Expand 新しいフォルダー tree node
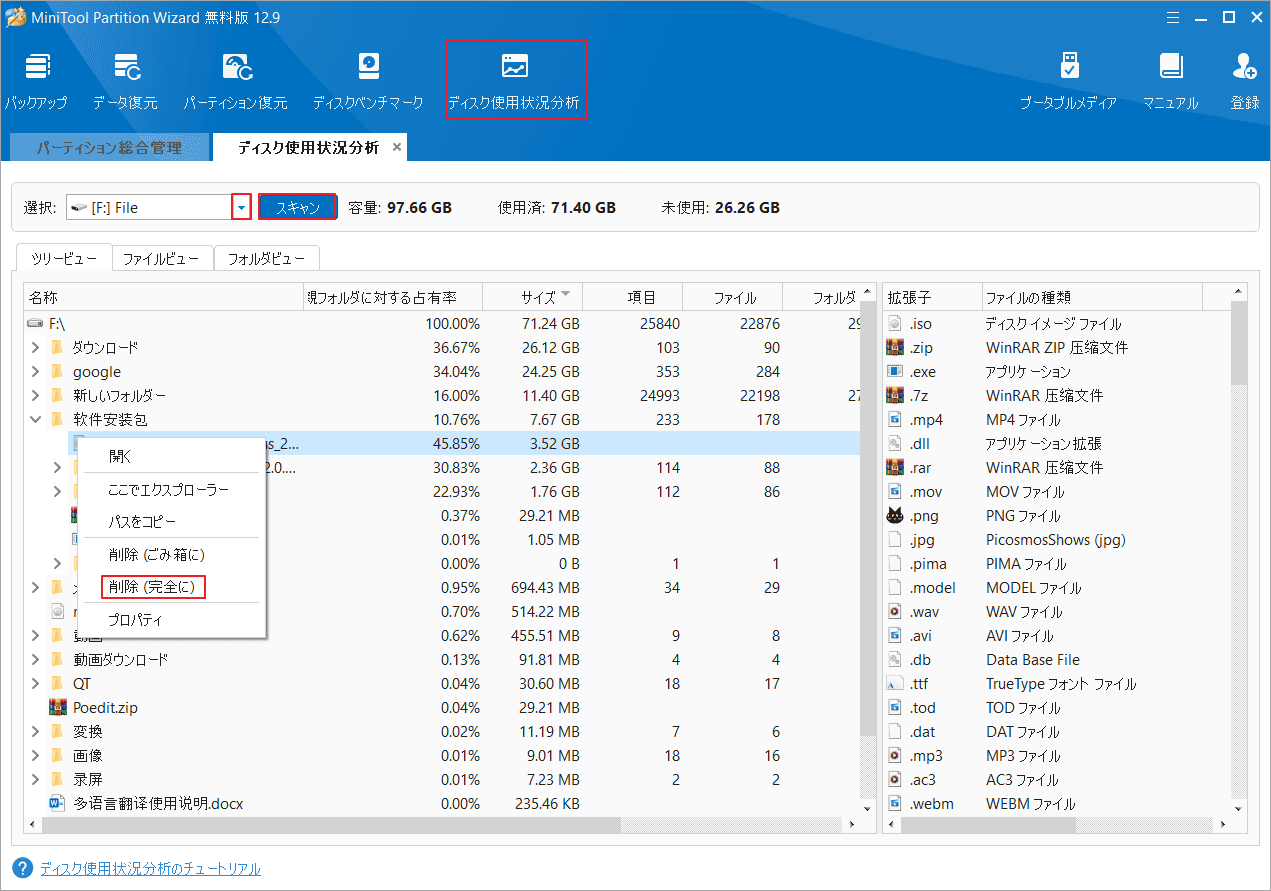Viewport: 1271px width, 891px height. coord(35,396)
